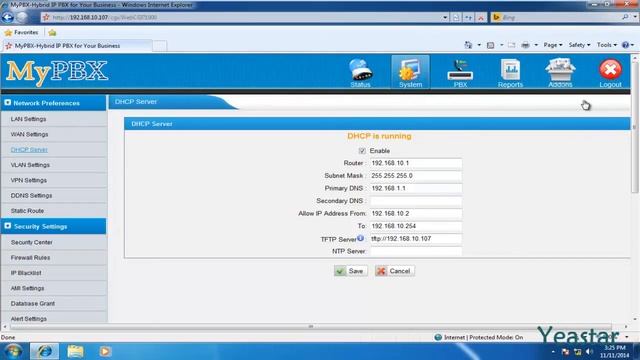Open the Reports section icon
Image resolution: width=640 pixels, height=360 pixels.
pos(510,73)
